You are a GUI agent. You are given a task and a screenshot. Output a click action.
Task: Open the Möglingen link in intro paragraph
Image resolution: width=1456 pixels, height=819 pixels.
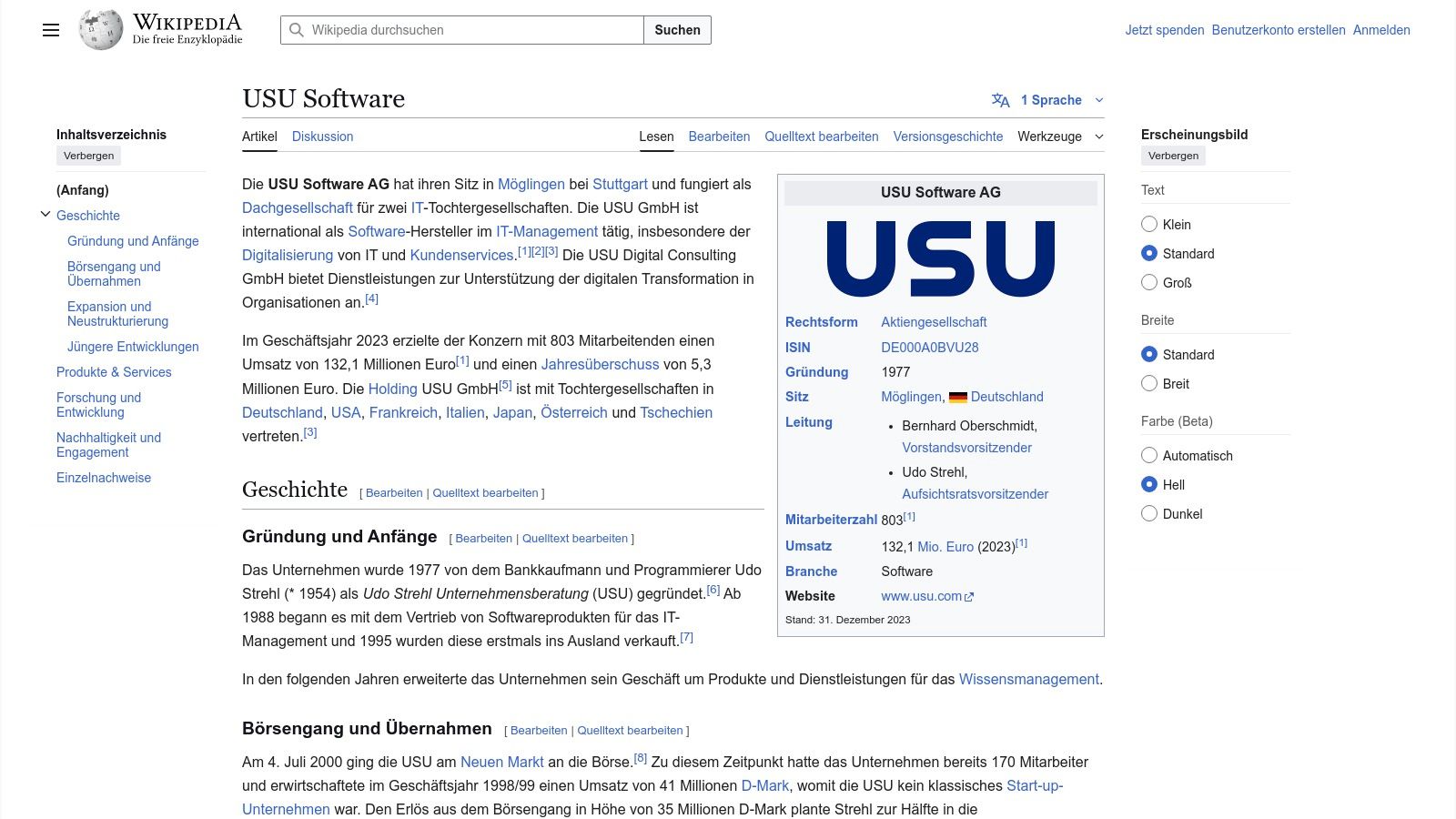pyautogui.click(x=531, y=184)
